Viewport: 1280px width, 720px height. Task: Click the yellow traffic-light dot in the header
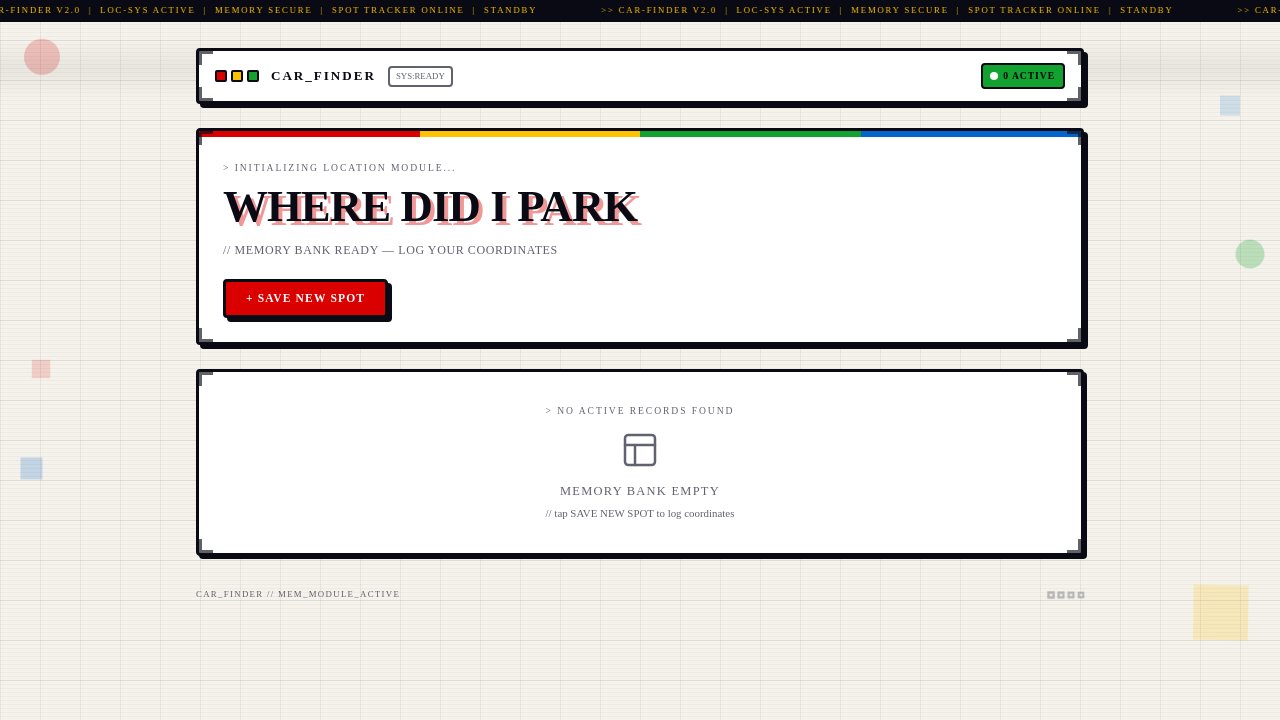[x=237, y=76]
